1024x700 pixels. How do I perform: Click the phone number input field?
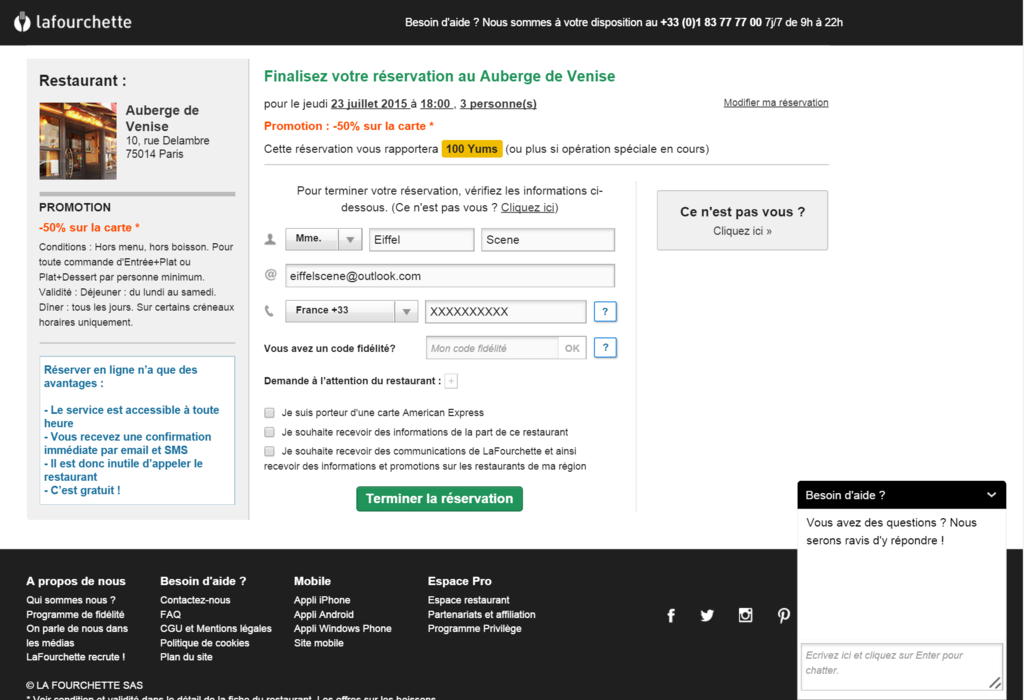coord(505,311)
